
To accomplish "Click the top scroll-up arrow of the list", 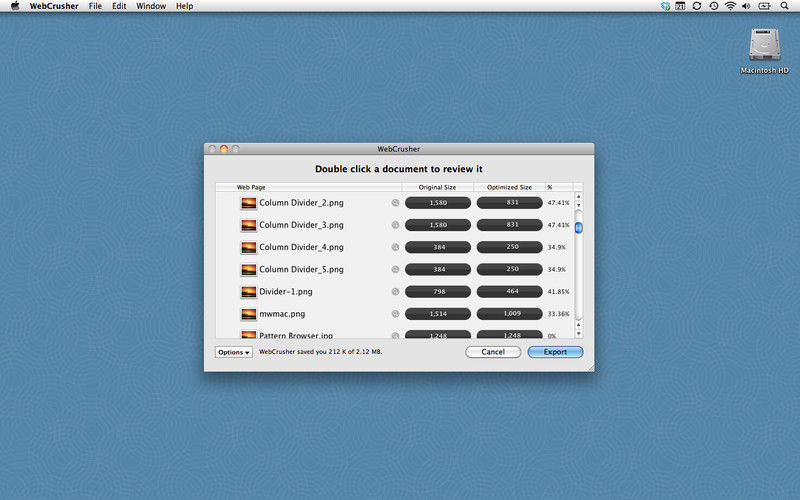I will [579, 196].
